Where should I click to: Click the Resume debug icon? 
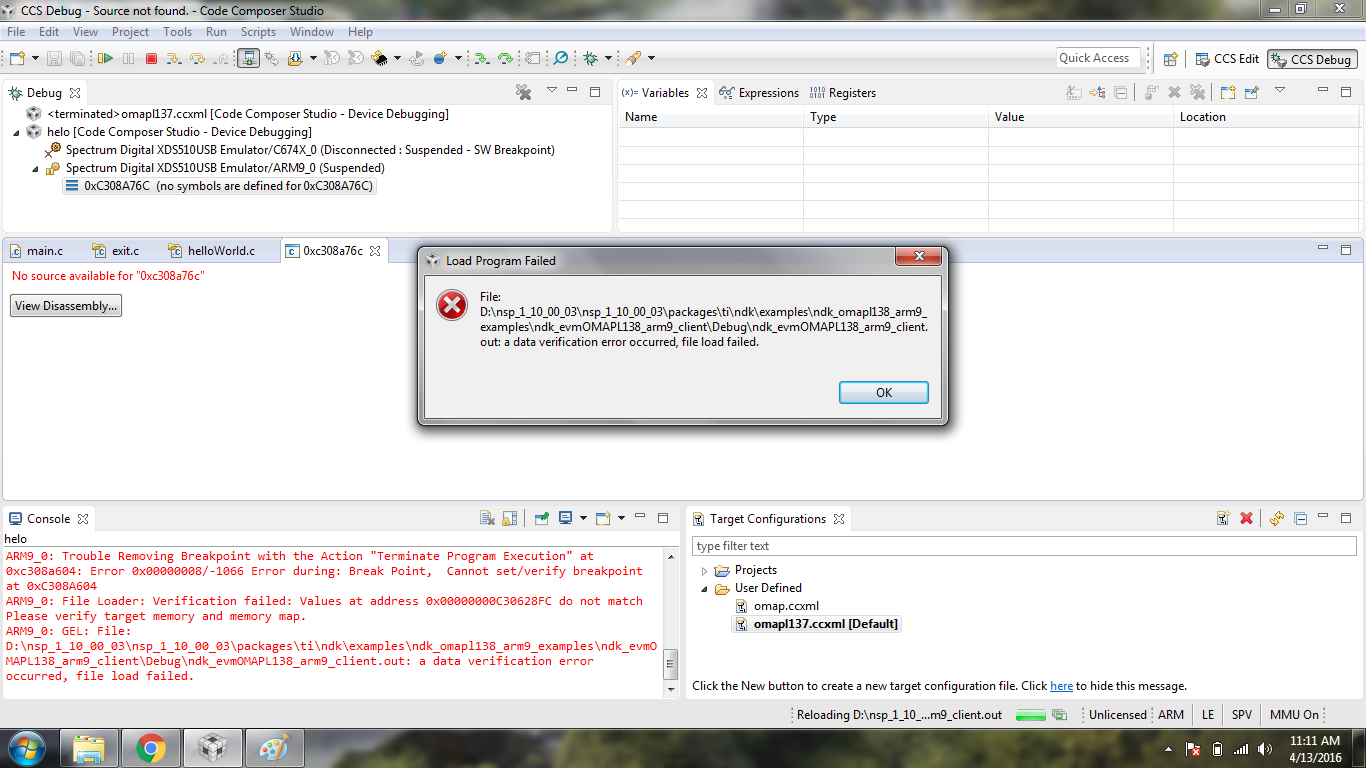105,57
